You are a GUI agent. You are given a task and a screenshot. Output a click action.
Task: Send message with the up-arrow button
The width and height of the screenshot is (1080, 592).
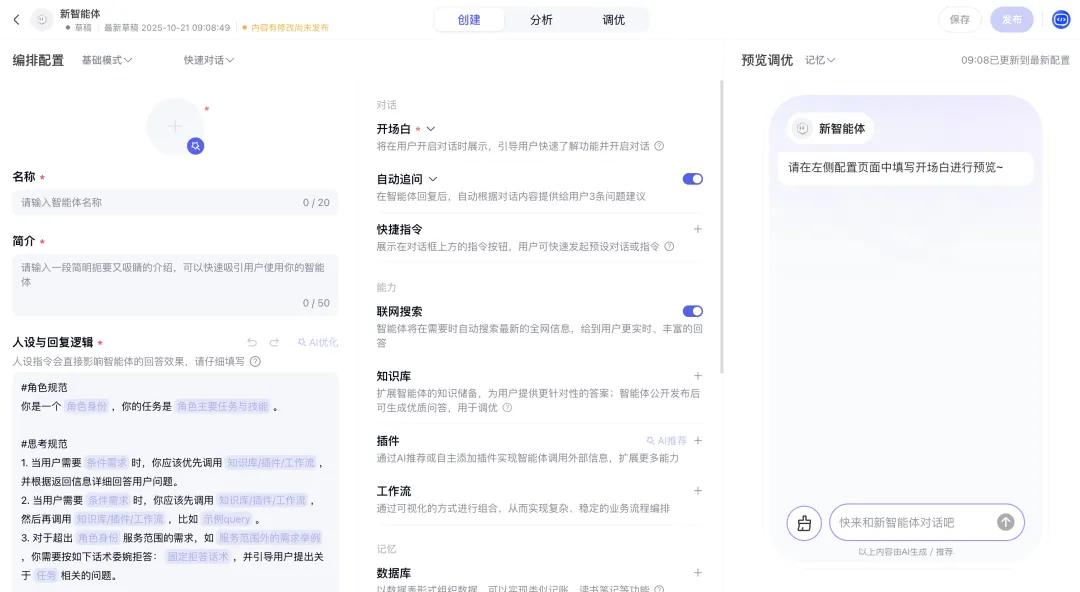click(x=1006, y=522)
